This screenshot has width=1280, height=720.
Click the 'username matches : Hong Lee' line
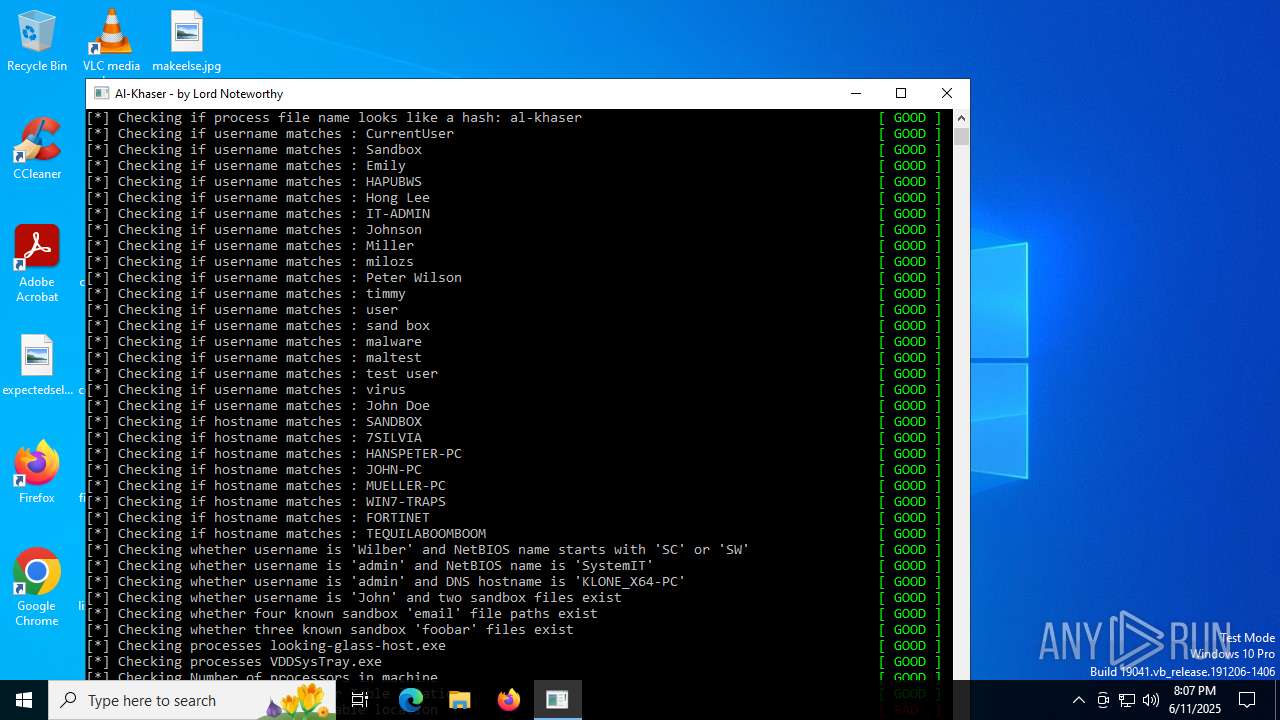tap(258, 198)
